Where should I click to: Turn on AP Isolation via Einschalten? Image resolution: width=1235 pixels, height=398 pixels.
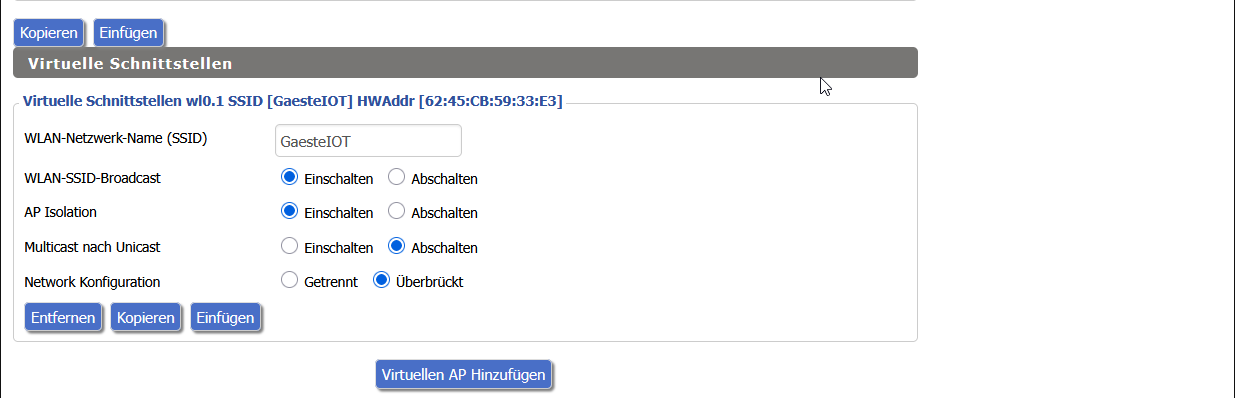(290, 212)
